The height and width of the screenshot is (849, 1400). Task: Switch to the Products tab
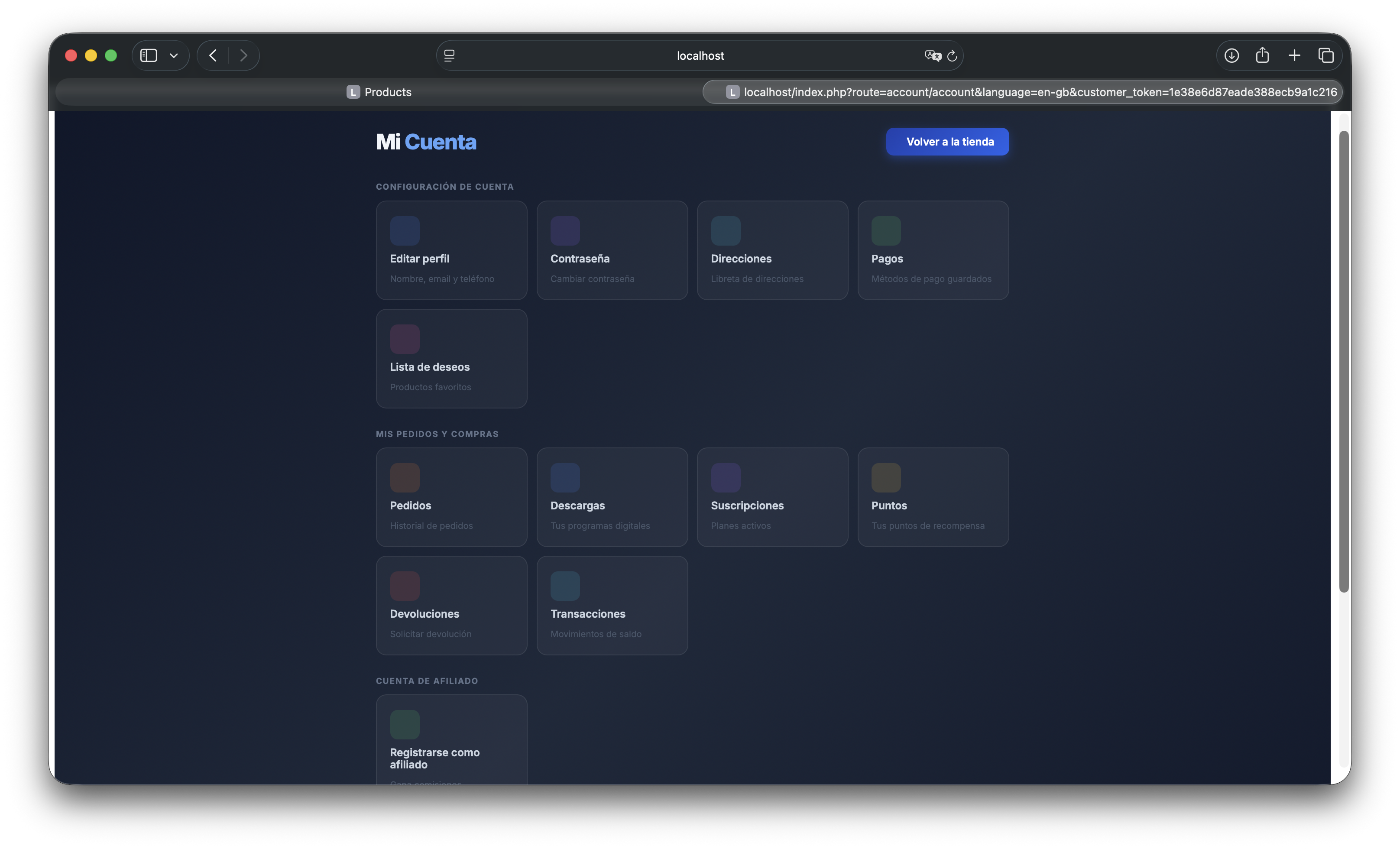pyautogui.click(x=379, y=92)
